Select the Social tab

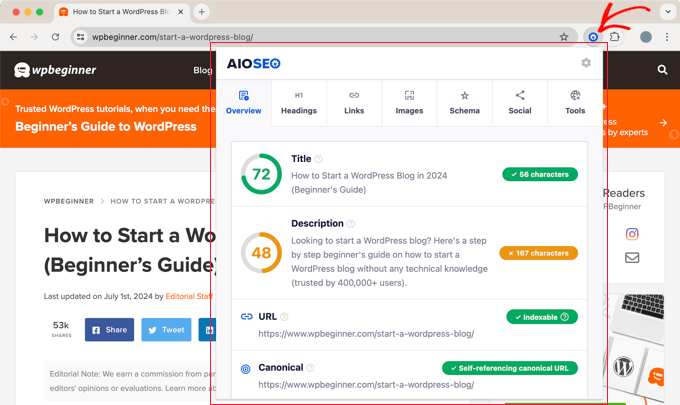tap(520, 103)
